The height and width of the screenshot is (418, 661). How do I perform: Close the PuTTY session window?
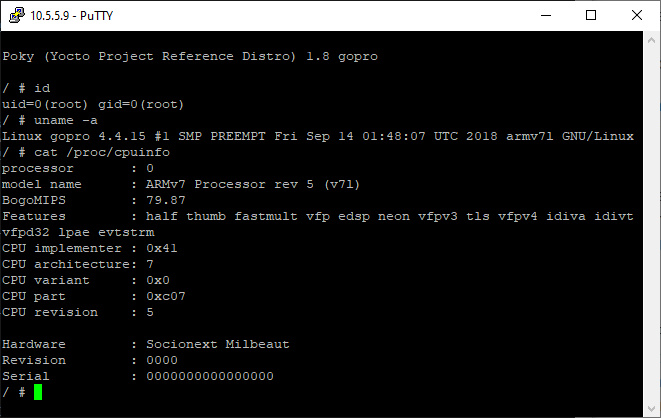(x=637, y=15)
